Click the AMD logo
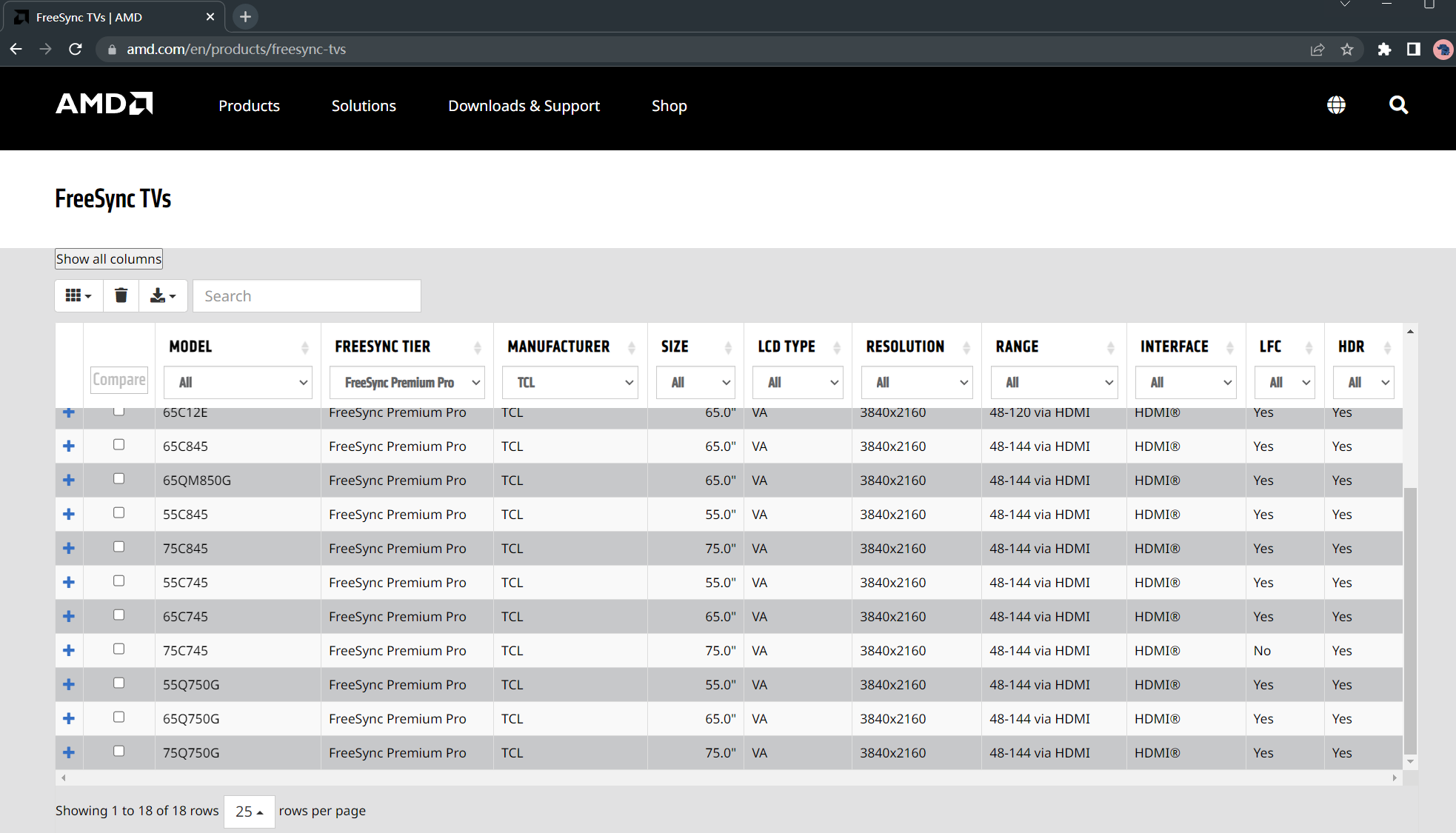 104,104
